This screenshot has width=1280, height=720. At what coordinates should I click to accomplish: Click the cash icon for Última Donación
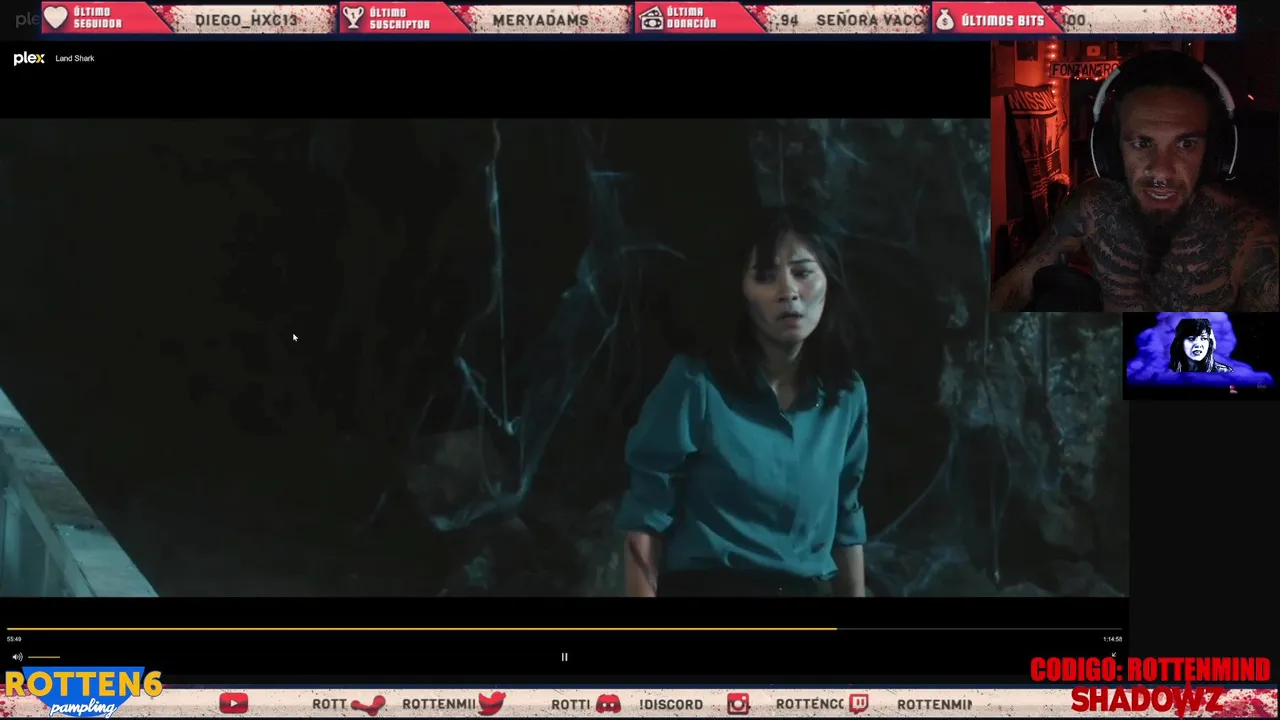coord(651,18)
